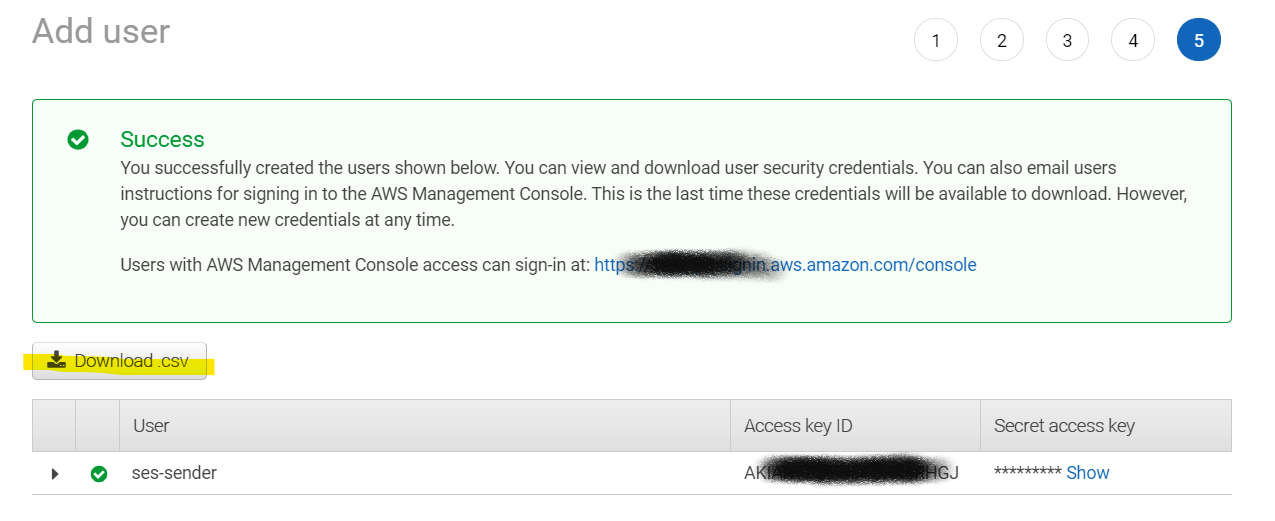The width and height of the screenshot is (1275, 521).
Task: Click the redacted Access key ID value
Action: (851, 473)
